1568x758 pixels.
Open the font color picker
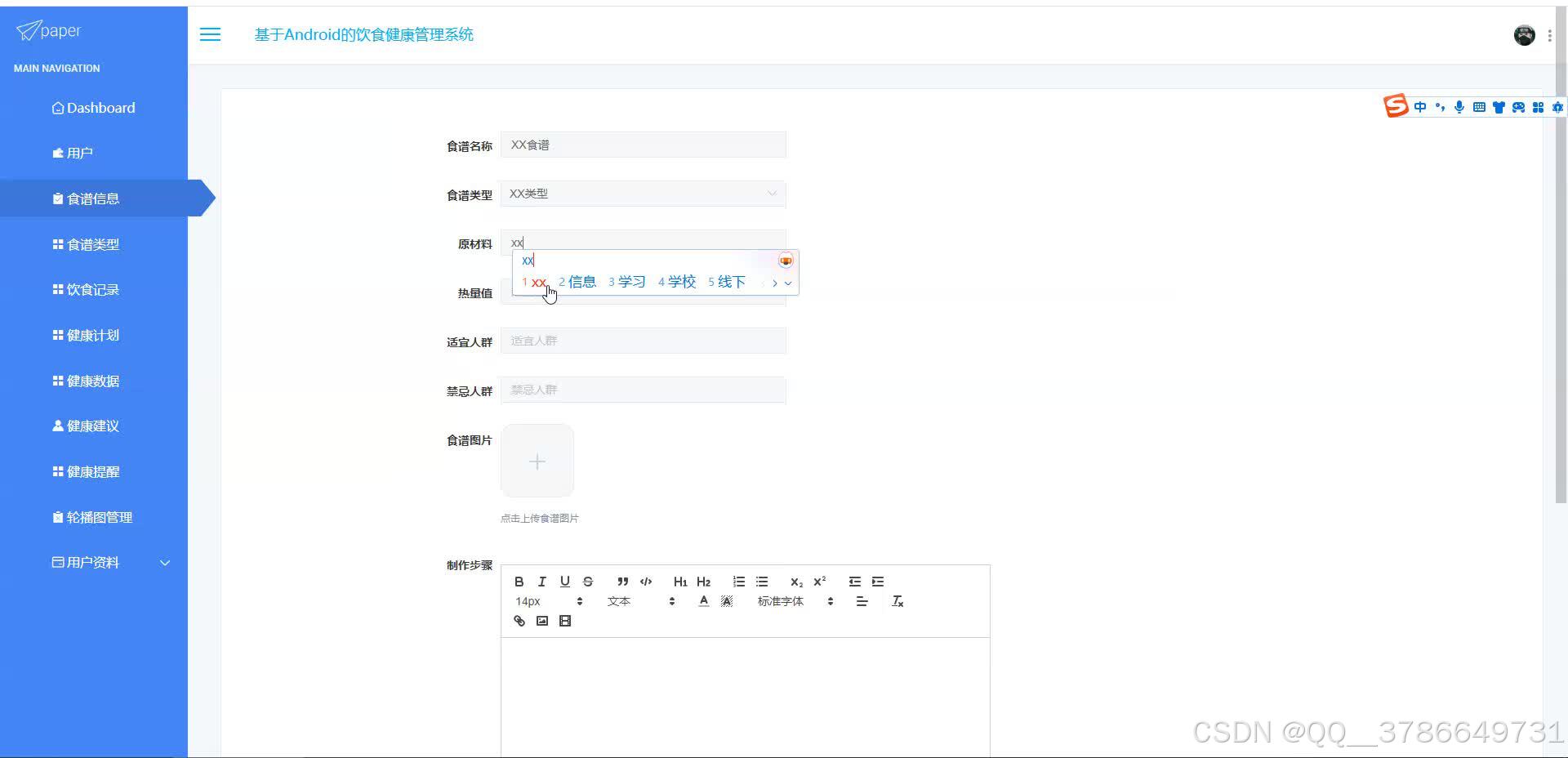pyautogui.click(x=702, y=600)
